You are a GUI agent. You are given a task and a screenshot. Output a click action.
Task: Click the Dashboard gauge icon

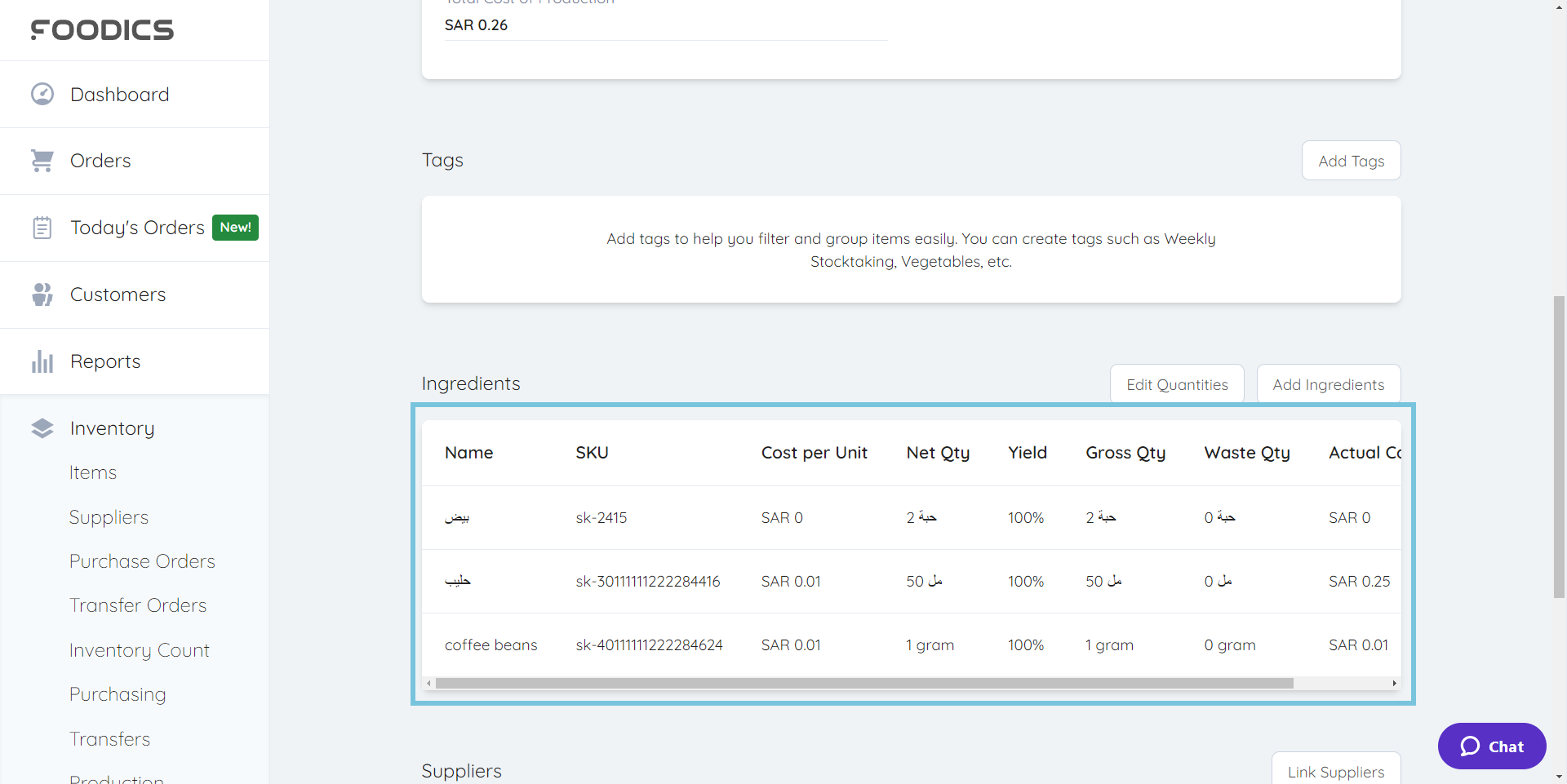(x=42, y=94)
